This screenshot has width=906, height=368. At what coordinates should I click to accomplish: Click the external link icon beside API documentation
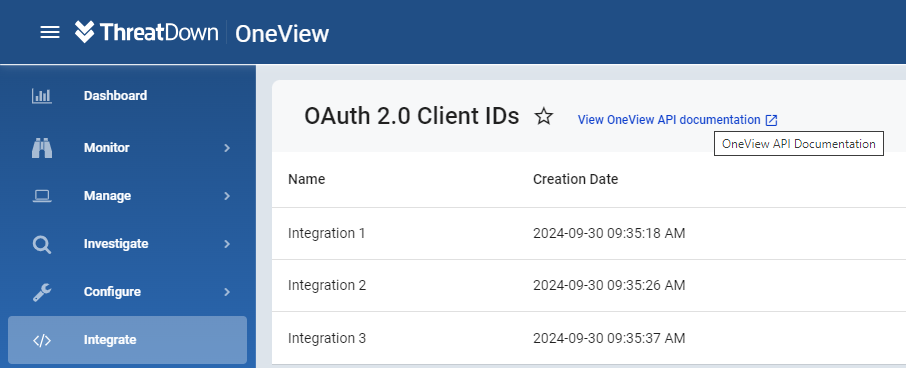pos(771,120)
